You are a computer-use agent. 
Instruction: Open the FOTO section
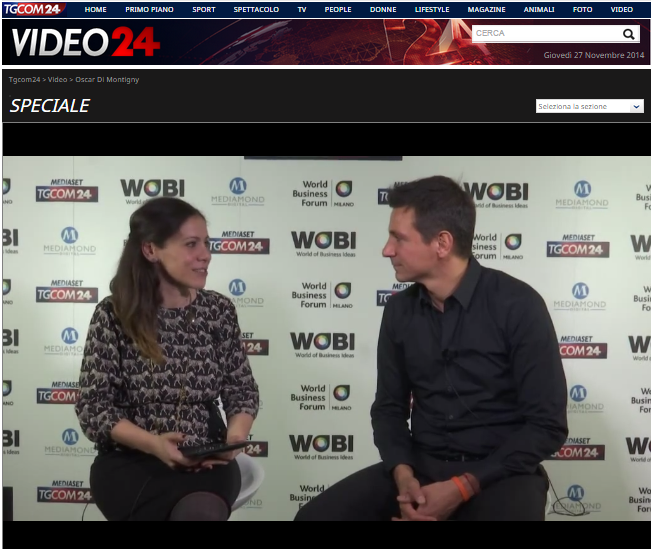click(x=582, y=9)
